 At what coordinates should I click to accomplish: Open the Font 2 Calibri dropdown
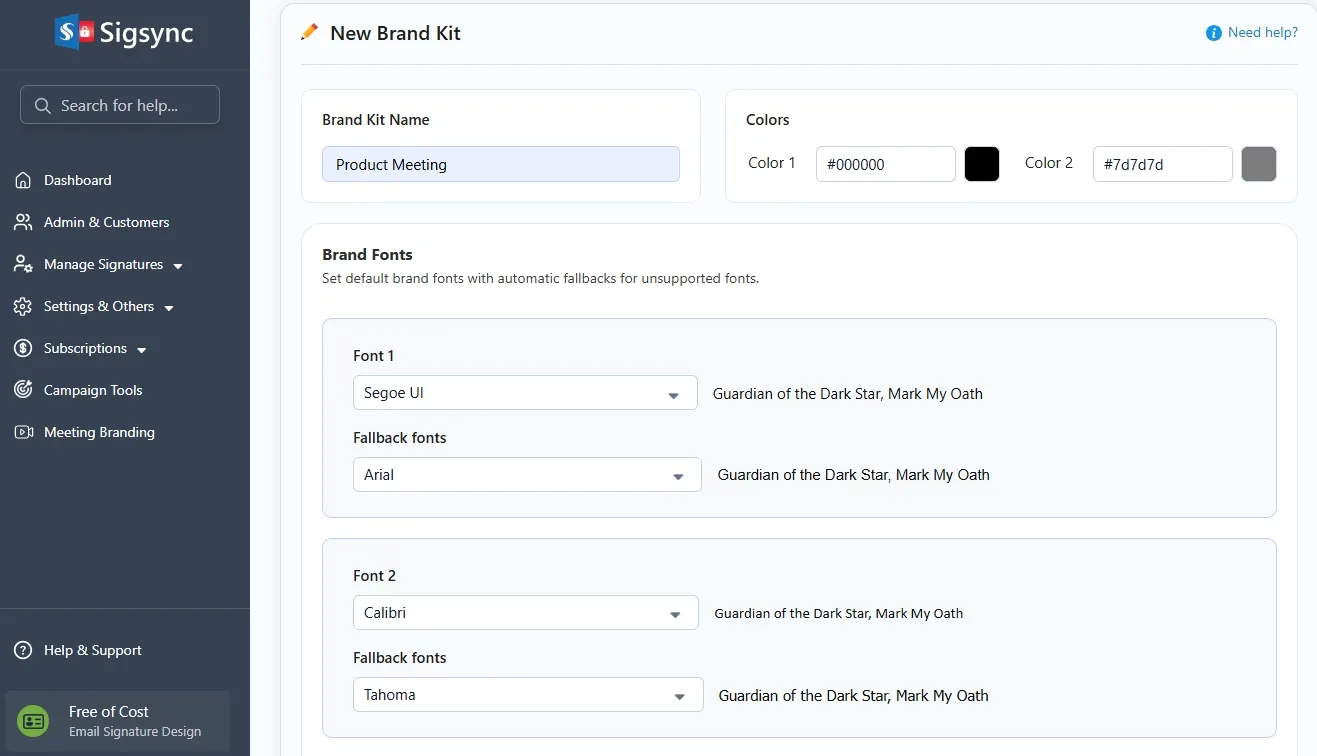pyautogui.click(x=525, y=613)
